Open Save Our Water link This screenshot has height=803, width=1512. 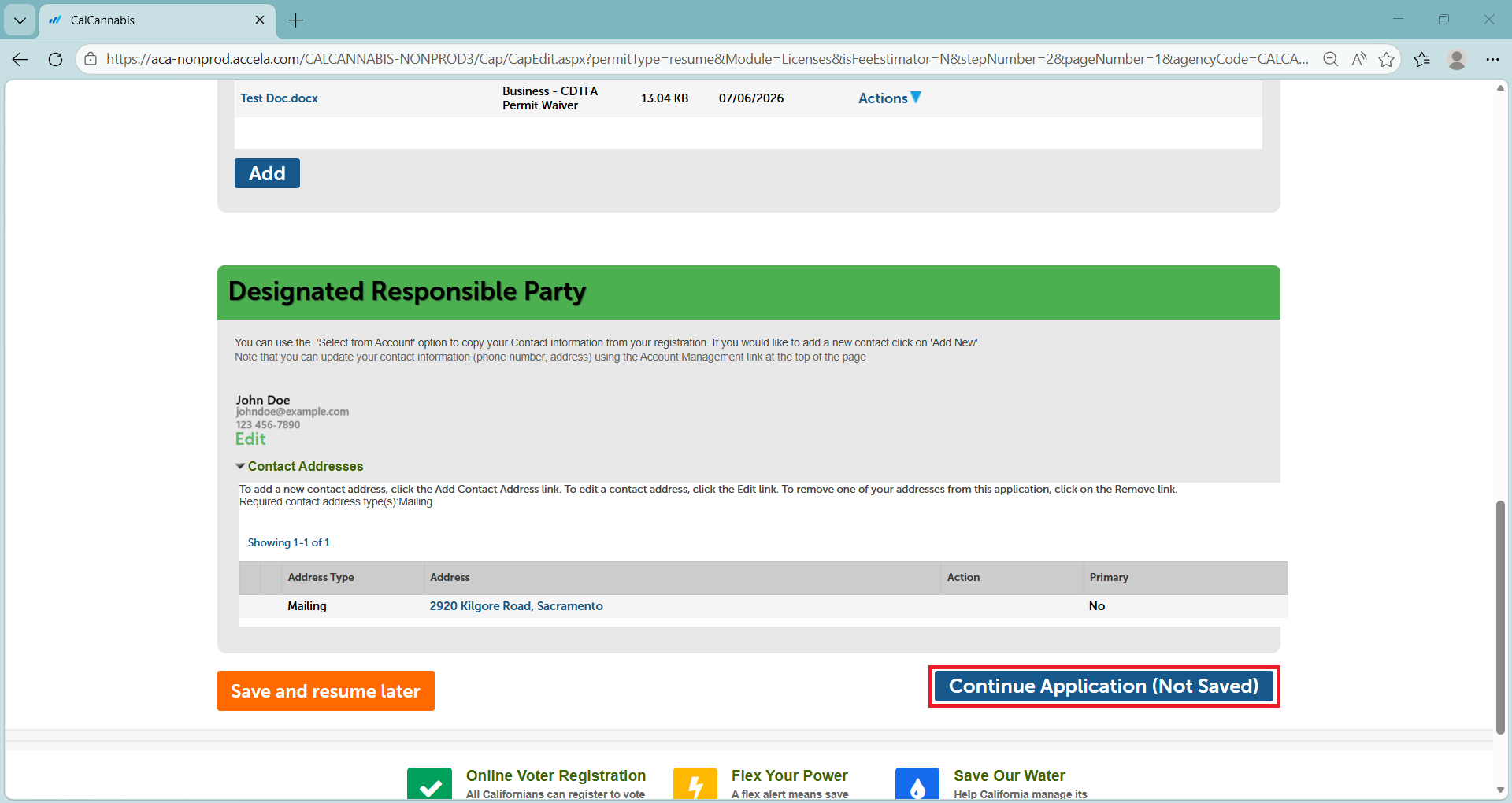[1010, 775]
